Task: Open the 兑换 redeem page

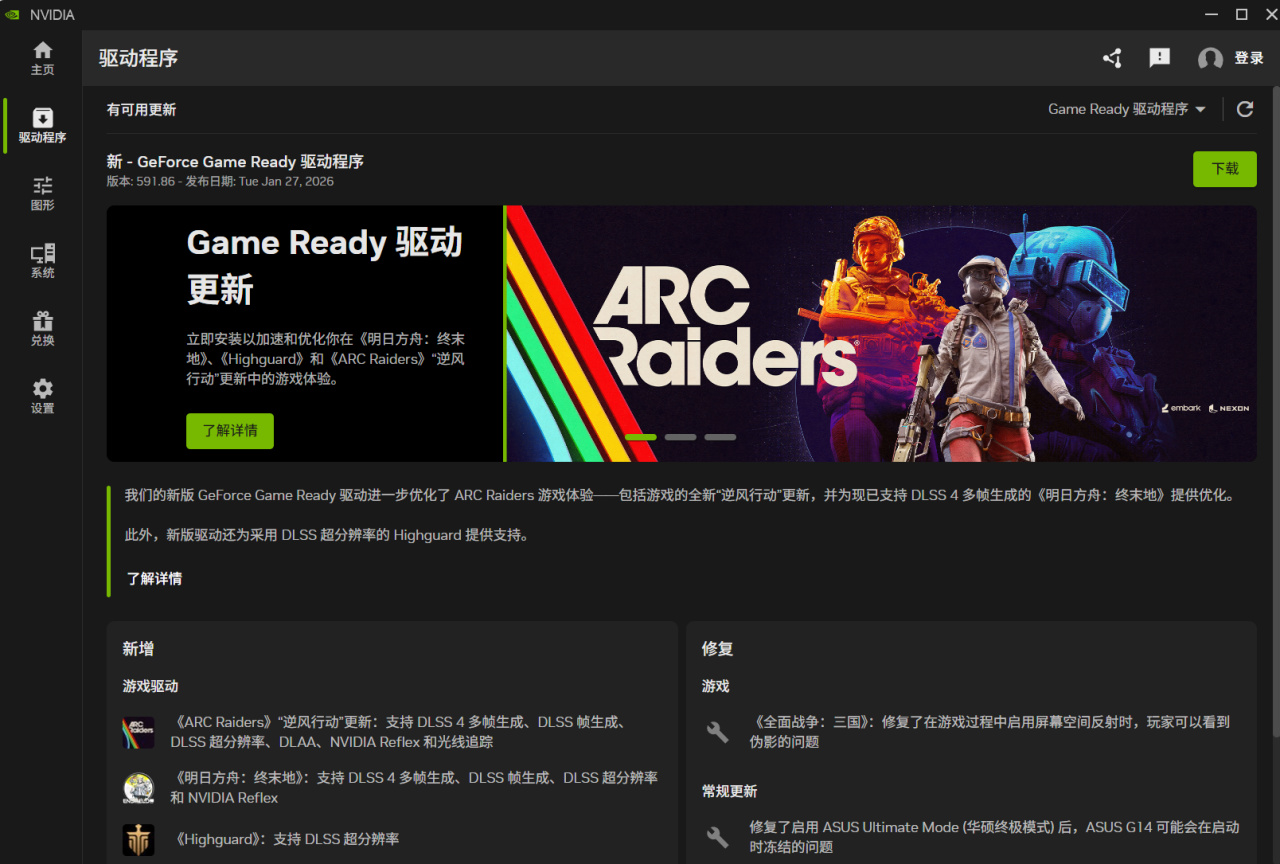Action: pos(42,329)
